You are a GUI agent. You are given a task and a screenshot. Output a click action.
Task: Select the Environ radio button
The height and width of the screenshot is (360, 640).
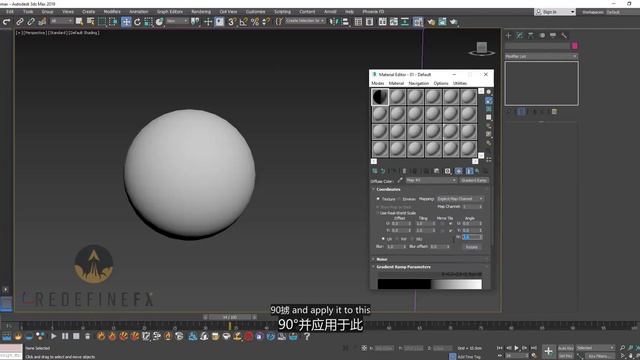pos(399,199)
